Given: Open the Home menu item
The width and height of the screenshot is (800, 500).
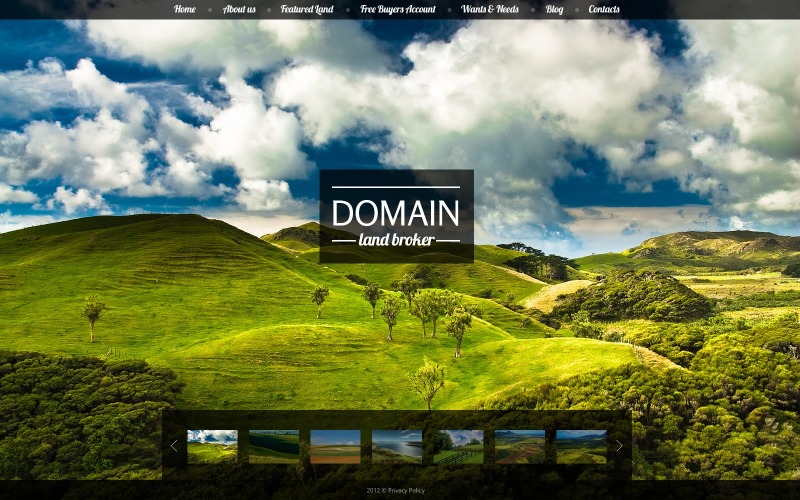Looking at the screenshot, I should (x=185, y=10).
